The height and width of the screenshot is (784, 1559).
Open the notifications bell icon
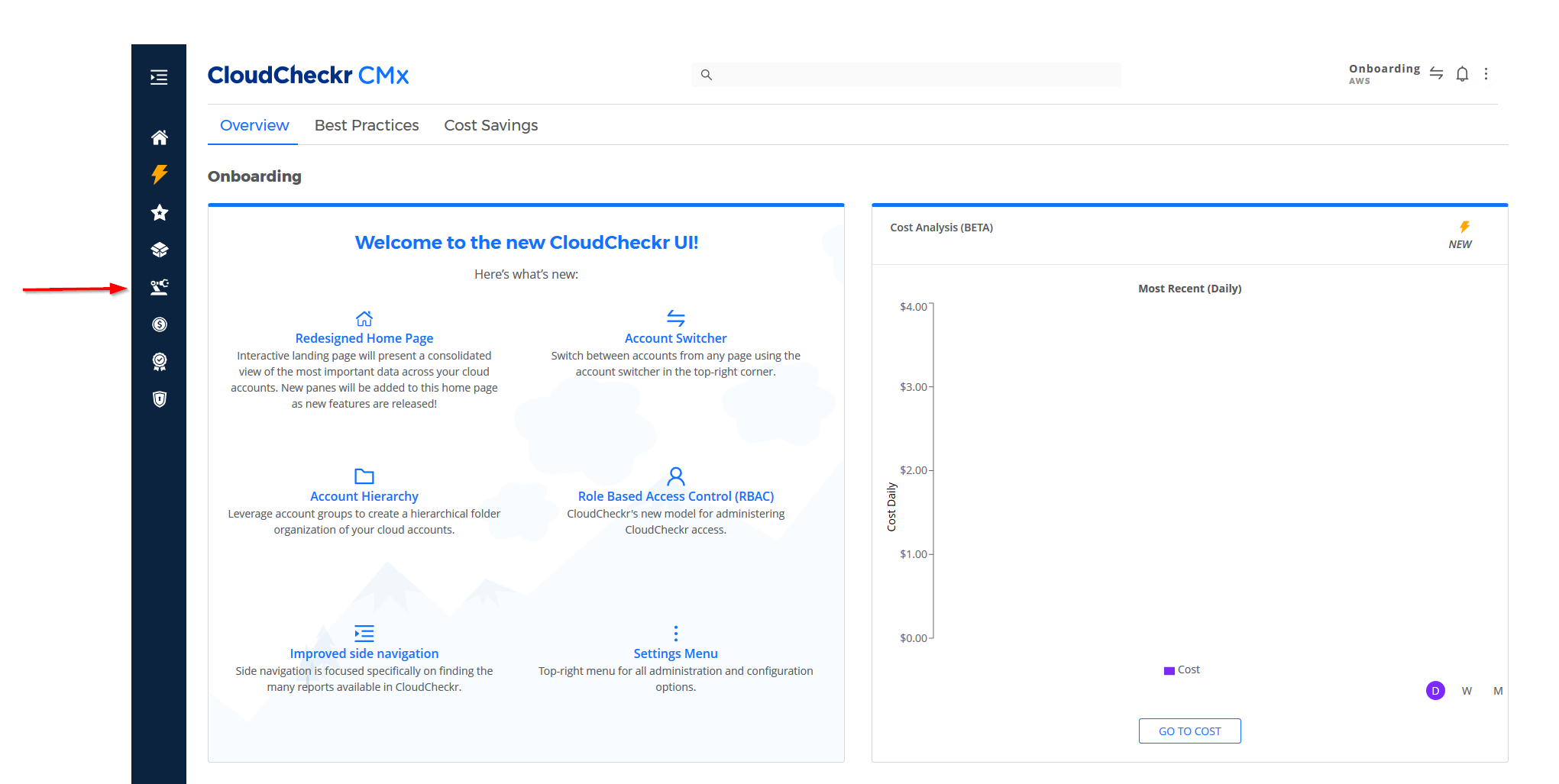tap(1462, 74)
